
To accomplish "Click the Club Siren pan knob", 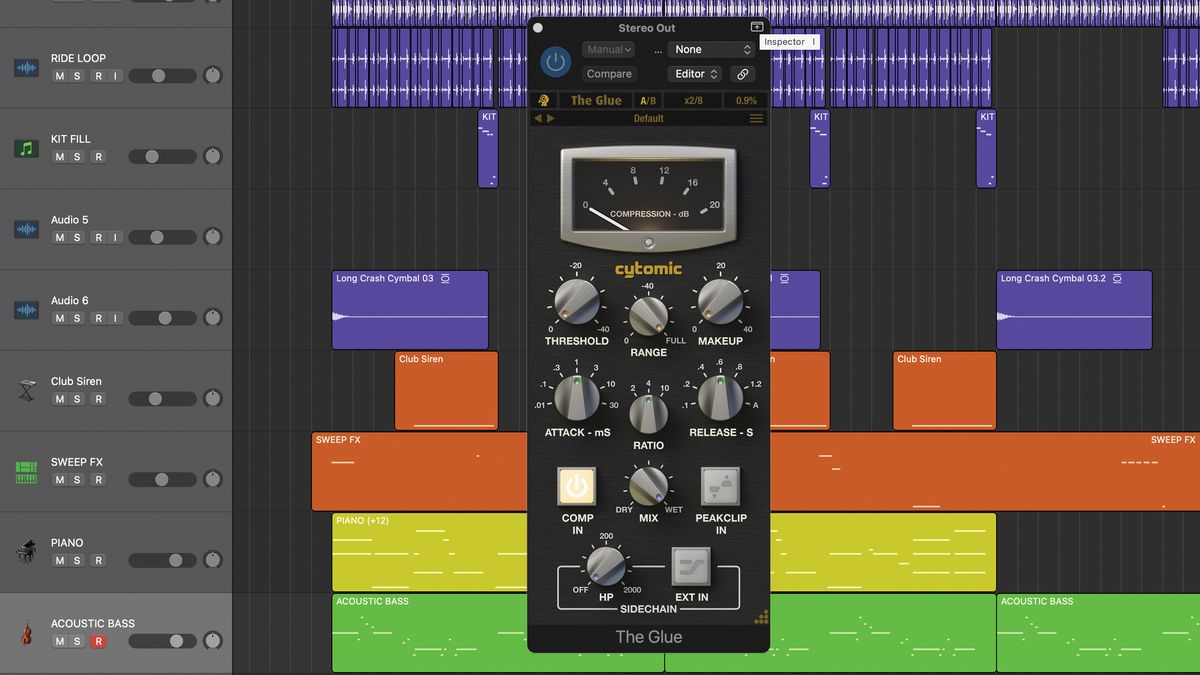I will [x=213, y=398].
